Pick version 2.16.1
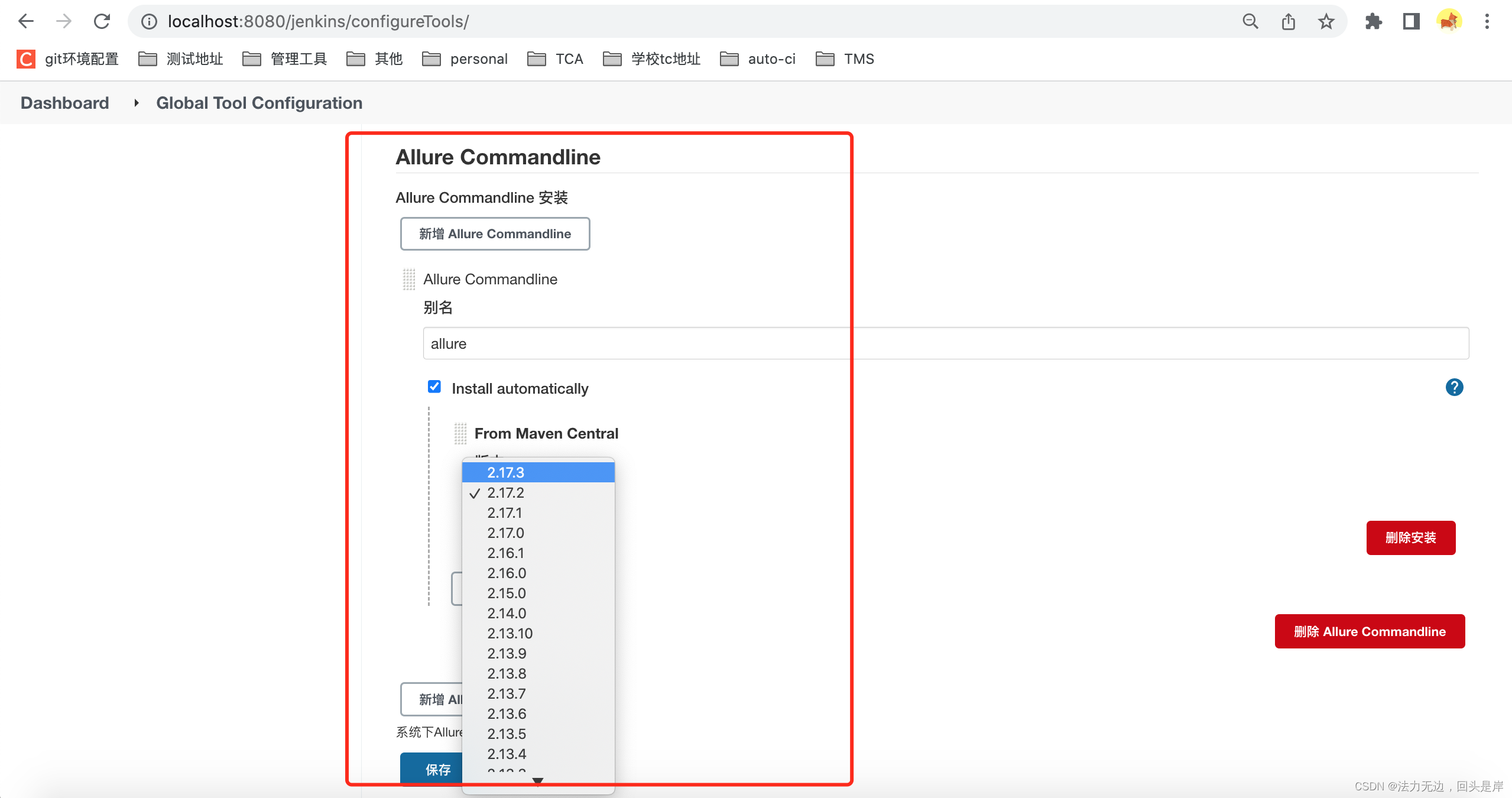Viewport: 1512px width, 798px height. pos(538,553)
